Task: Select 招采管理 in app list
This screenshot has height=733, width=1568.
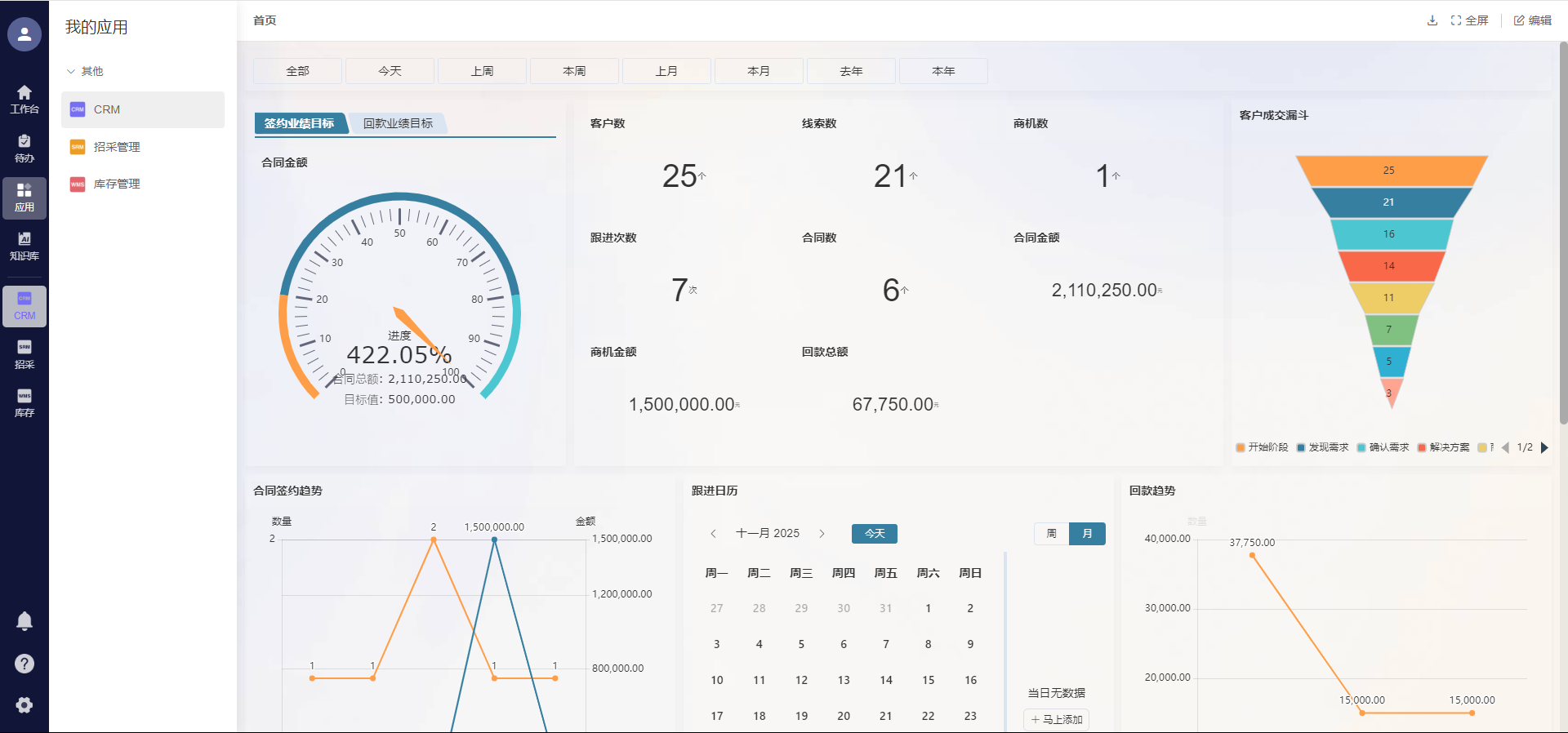Action: click(117, 147)
